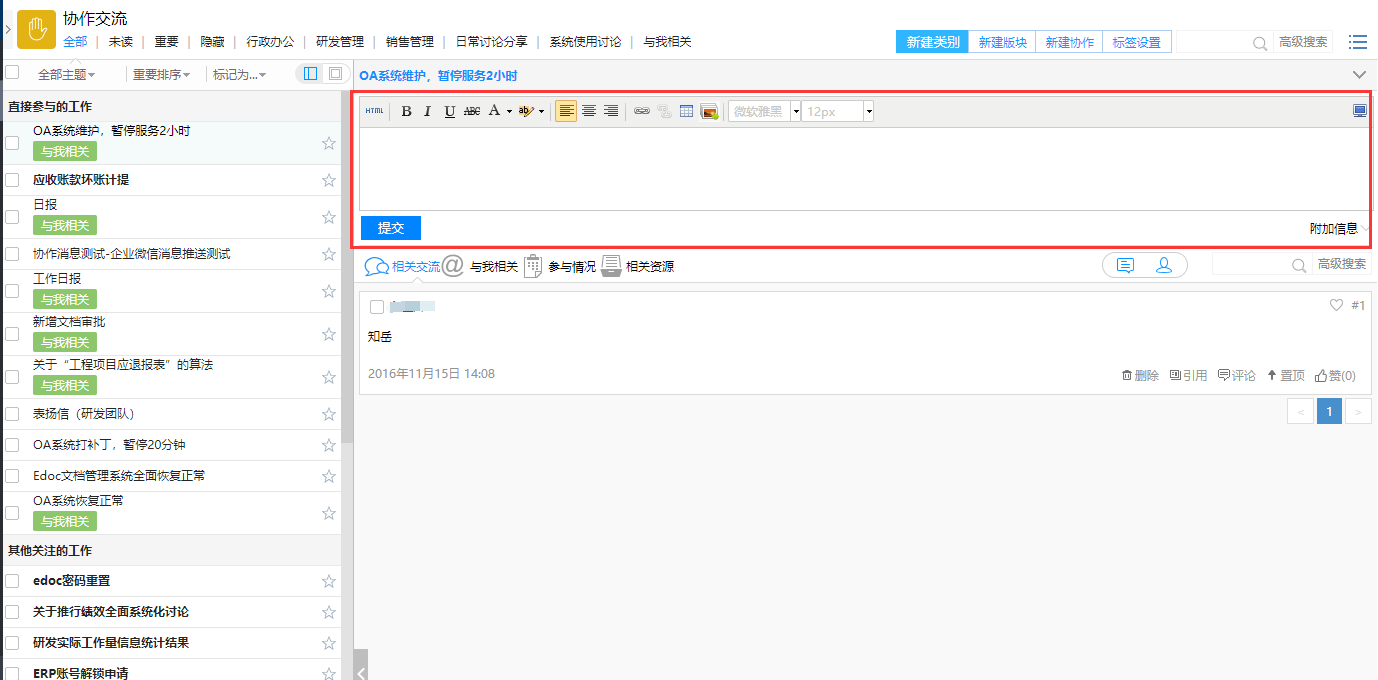Screen dimensions: 1378x680
Task: Click the insert image icon
Action: click(x=709, y=111)
